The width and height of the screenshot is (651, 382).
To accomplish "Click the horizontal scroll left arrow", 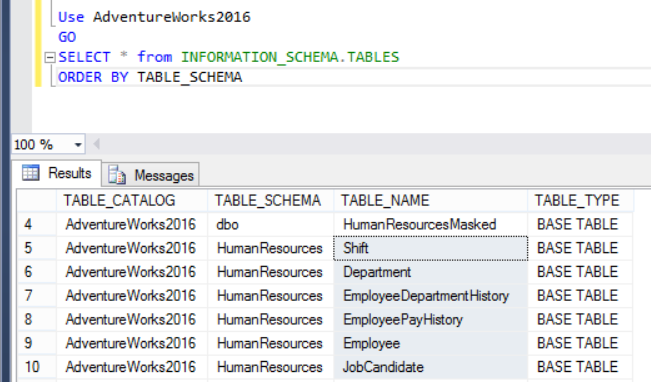I will 96,144.
